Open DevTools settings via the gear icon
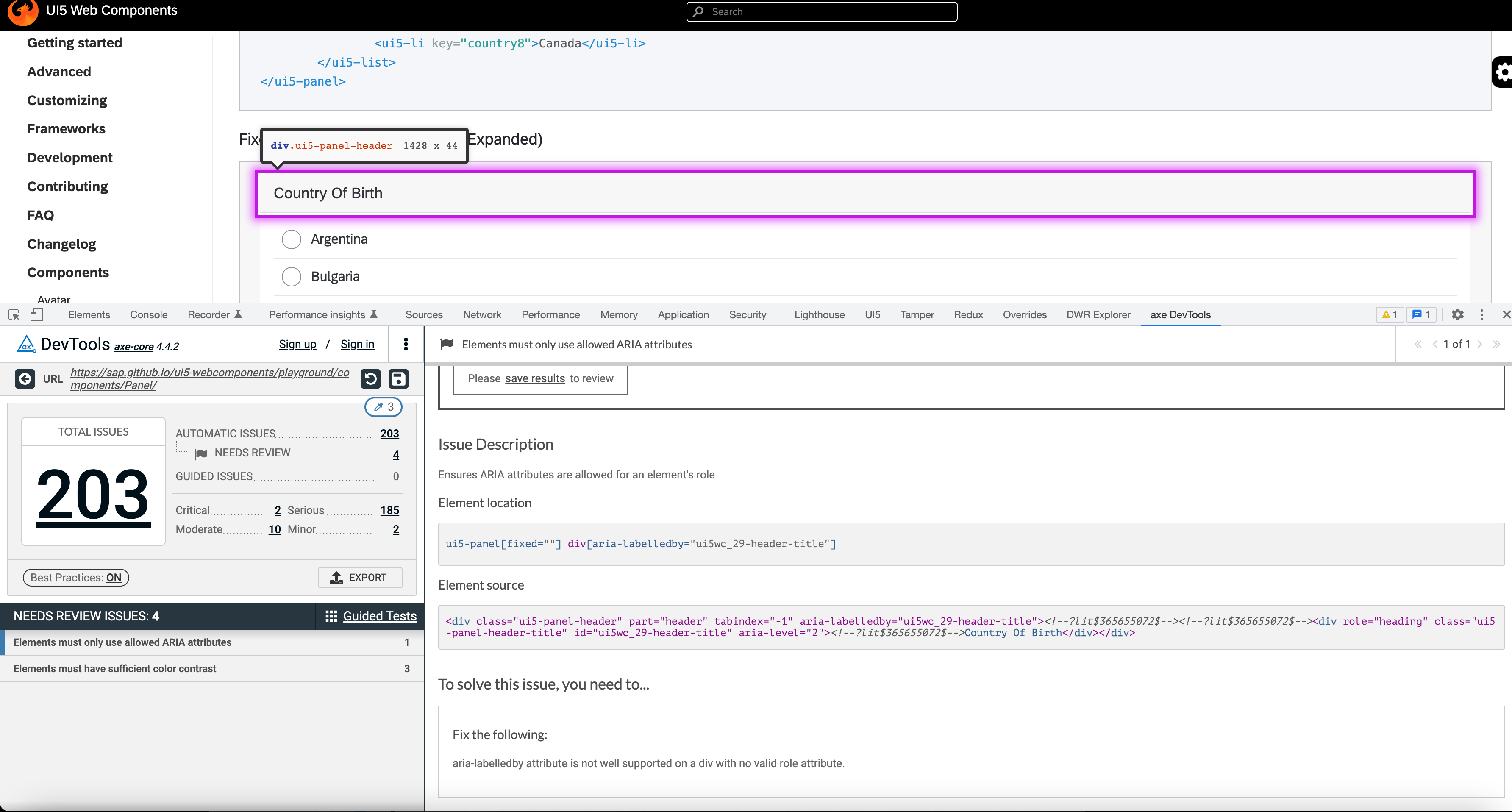This screenshot has height=812, width=1512. [x=1458, y=315]
